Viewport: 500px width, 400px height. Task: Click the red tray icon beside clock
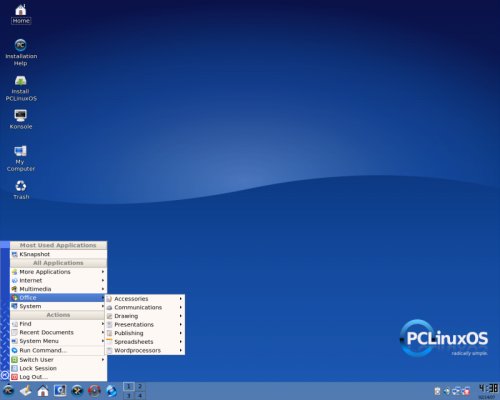466,391
